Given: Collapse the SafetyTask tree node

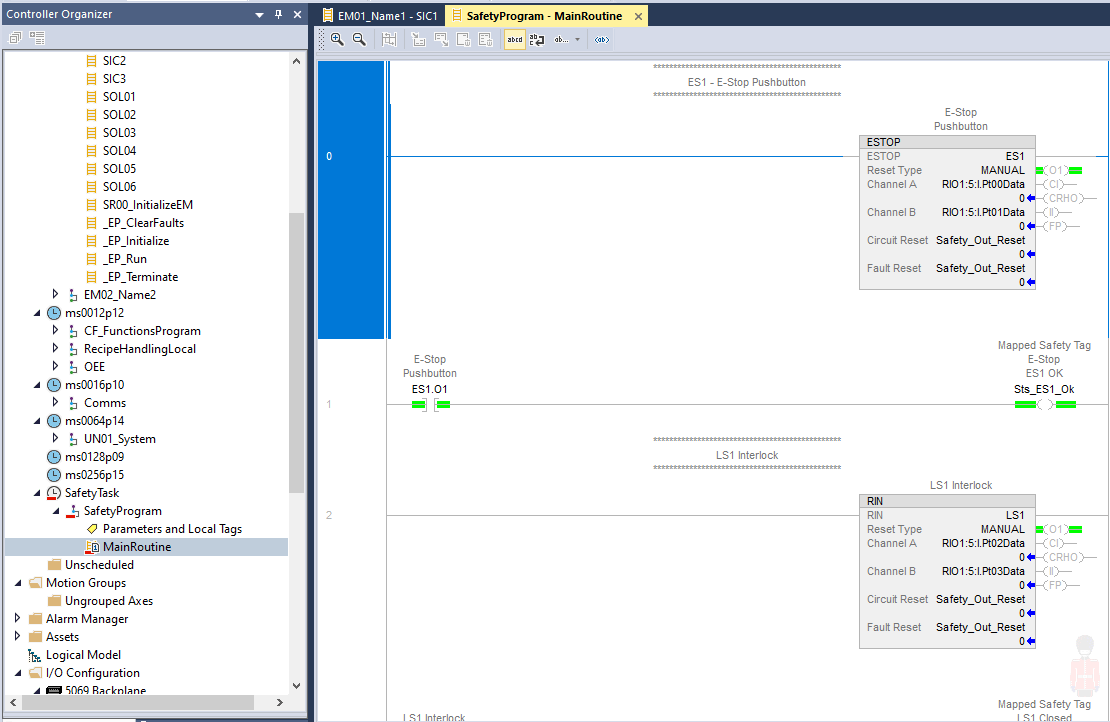Looking at the screenshot, I should click(37, 493).
